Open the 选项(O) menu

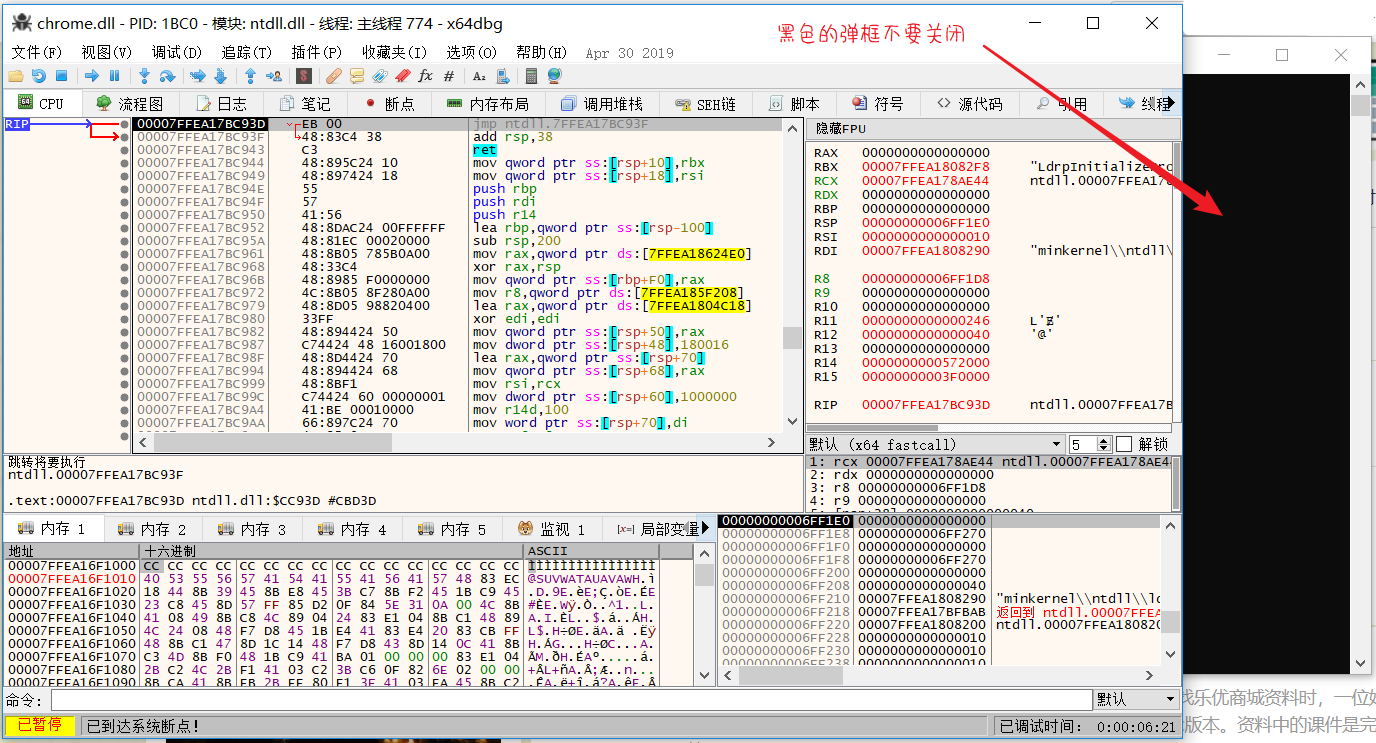coord(471,52)
